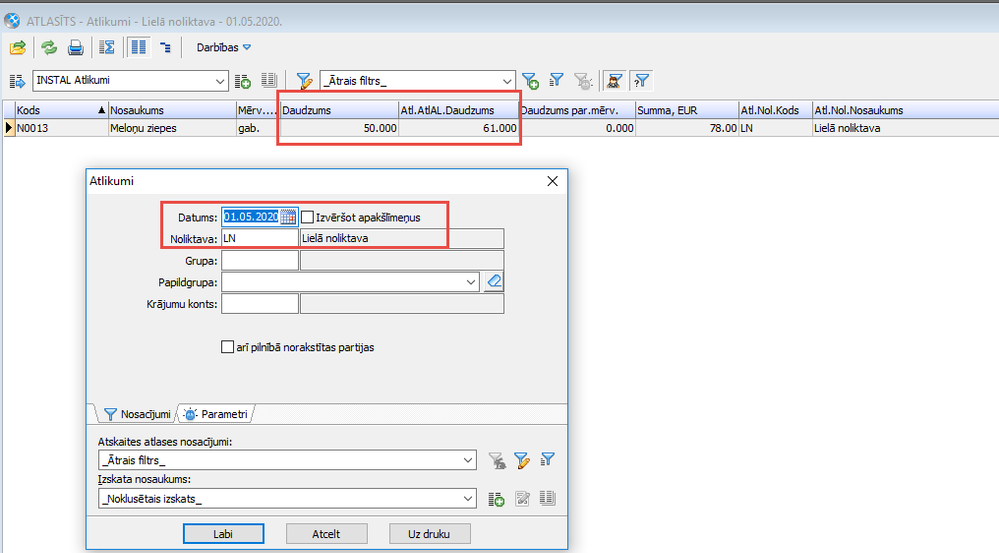Viewport: 999px width, 553px height.
Task: Open the Darbības menu
Action: [223, 47]
